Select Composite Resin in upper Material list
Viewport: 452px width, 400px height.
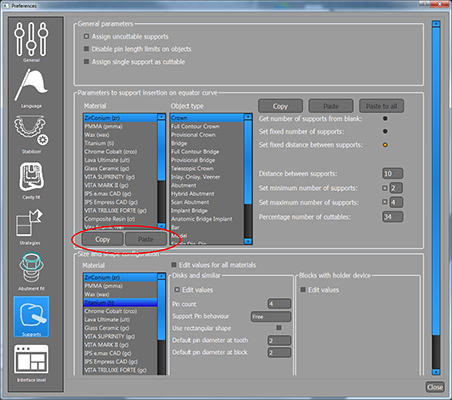click(x=120, y=219)
